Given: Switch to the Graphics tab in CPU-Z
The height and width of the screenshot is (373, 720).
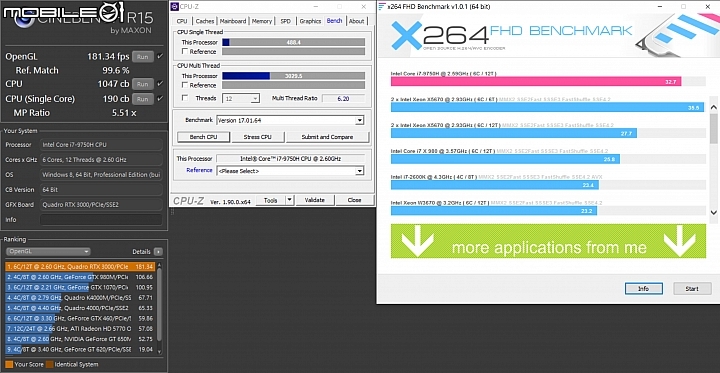Looking at the screenshot, I should [310, 21].
